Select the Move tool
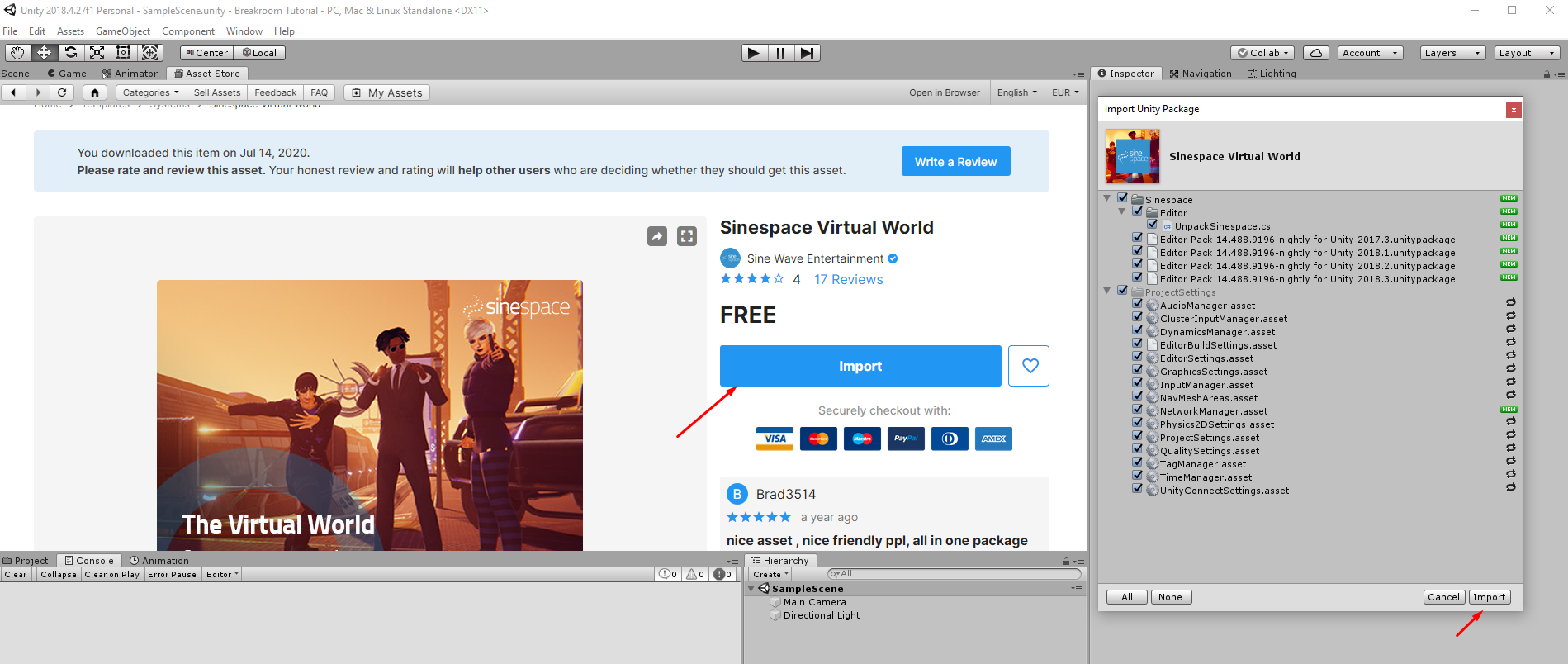Screen dimensions: 1568x664 tap(44, 53)
